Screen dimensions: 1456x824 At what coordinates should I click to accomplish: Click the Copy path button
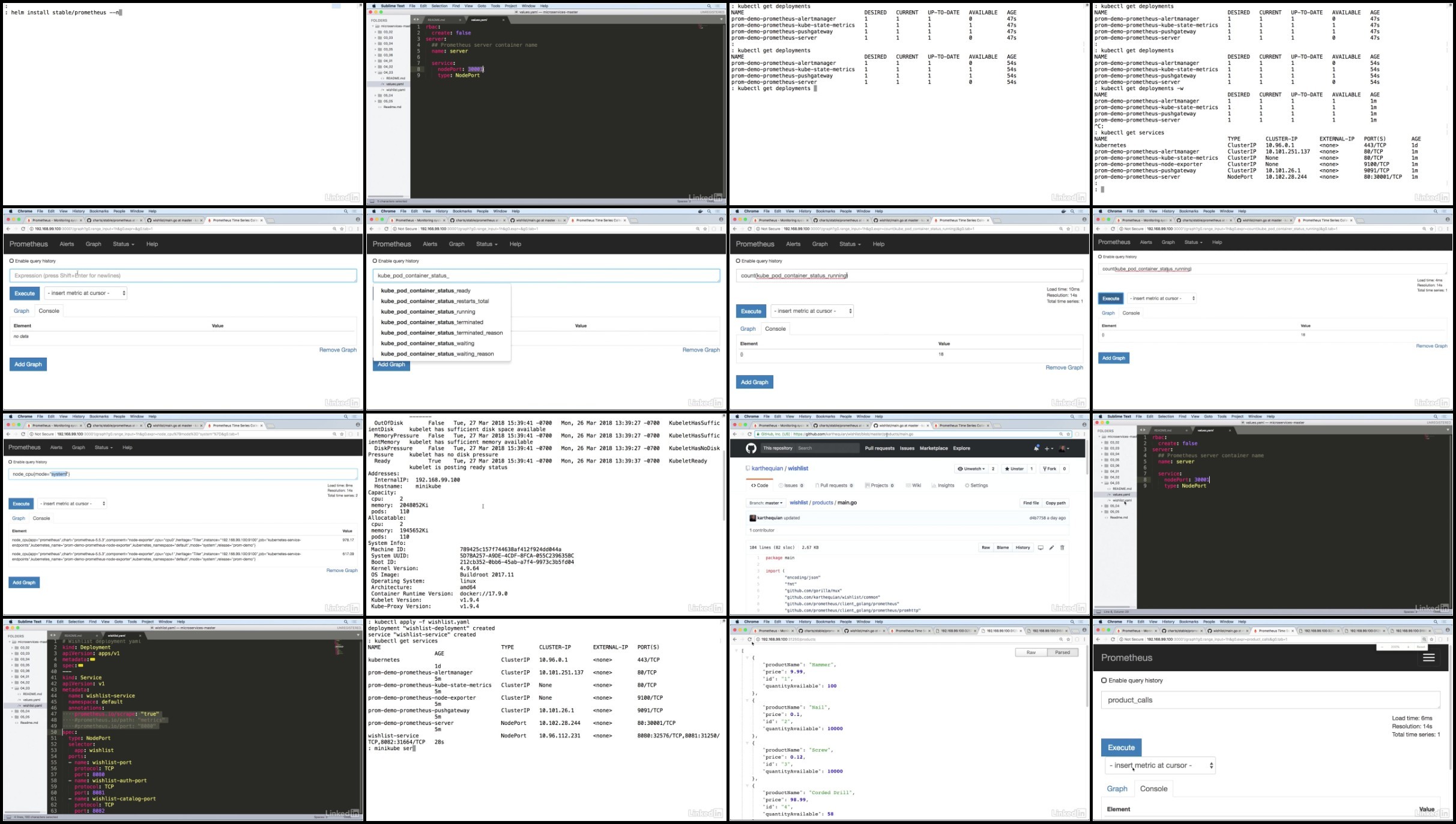(1055, 503)
